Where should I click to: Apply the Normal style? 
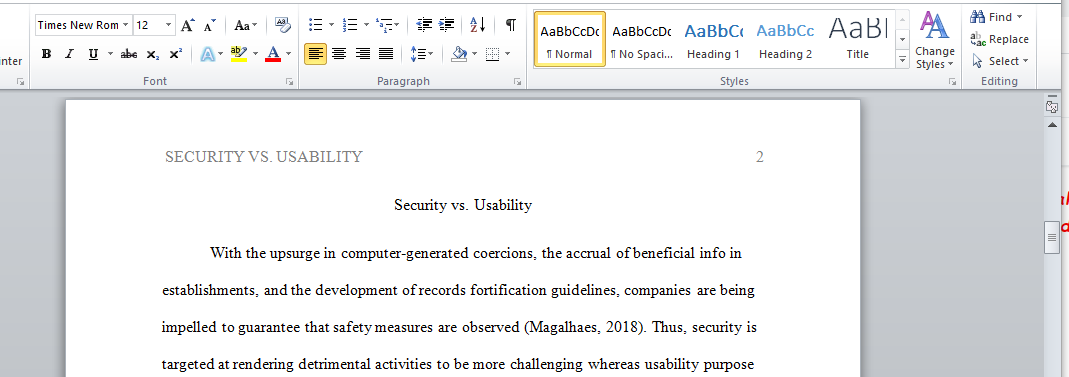click(570, 39)
